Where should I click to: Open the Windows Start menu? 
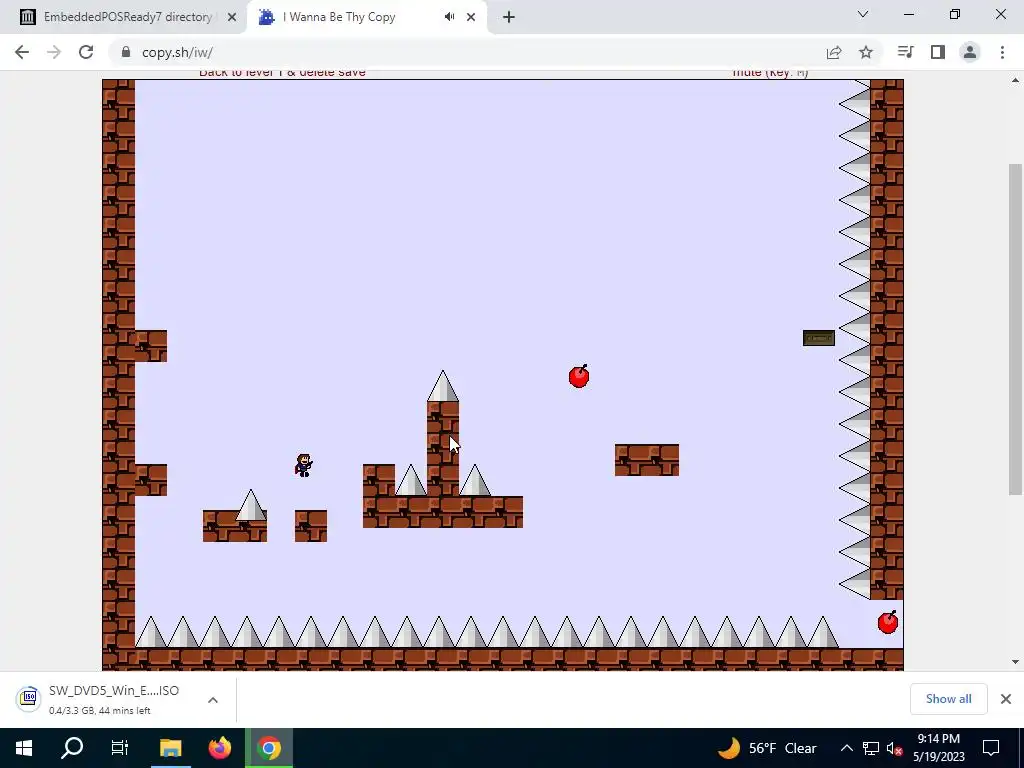(24, 748)
